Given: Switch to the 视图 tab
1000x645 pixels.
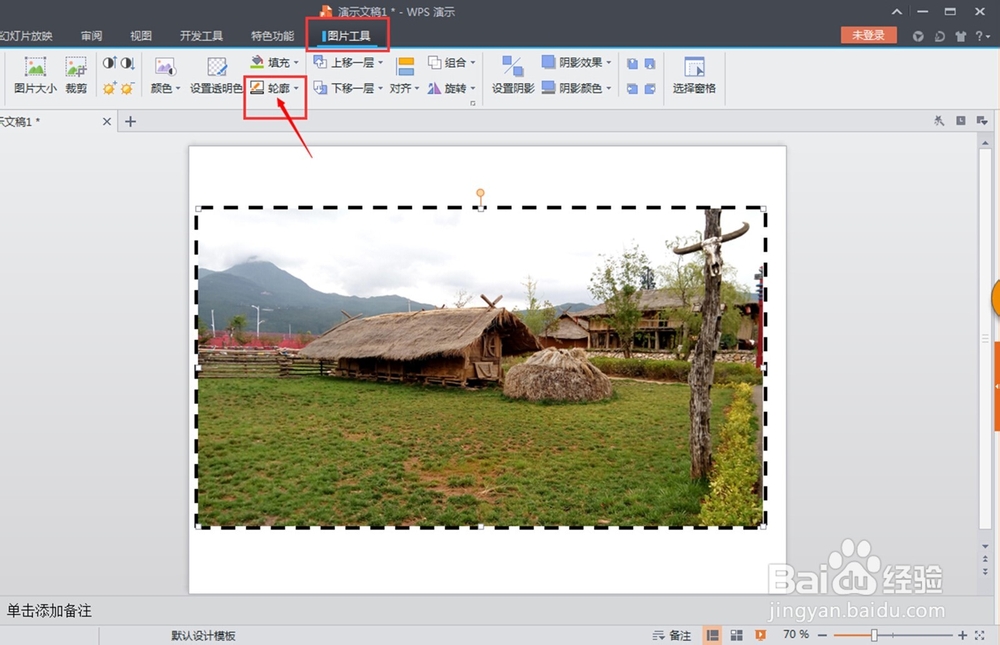Looking at the screenshot, I should pyautogui.click(x=141, y=36).
